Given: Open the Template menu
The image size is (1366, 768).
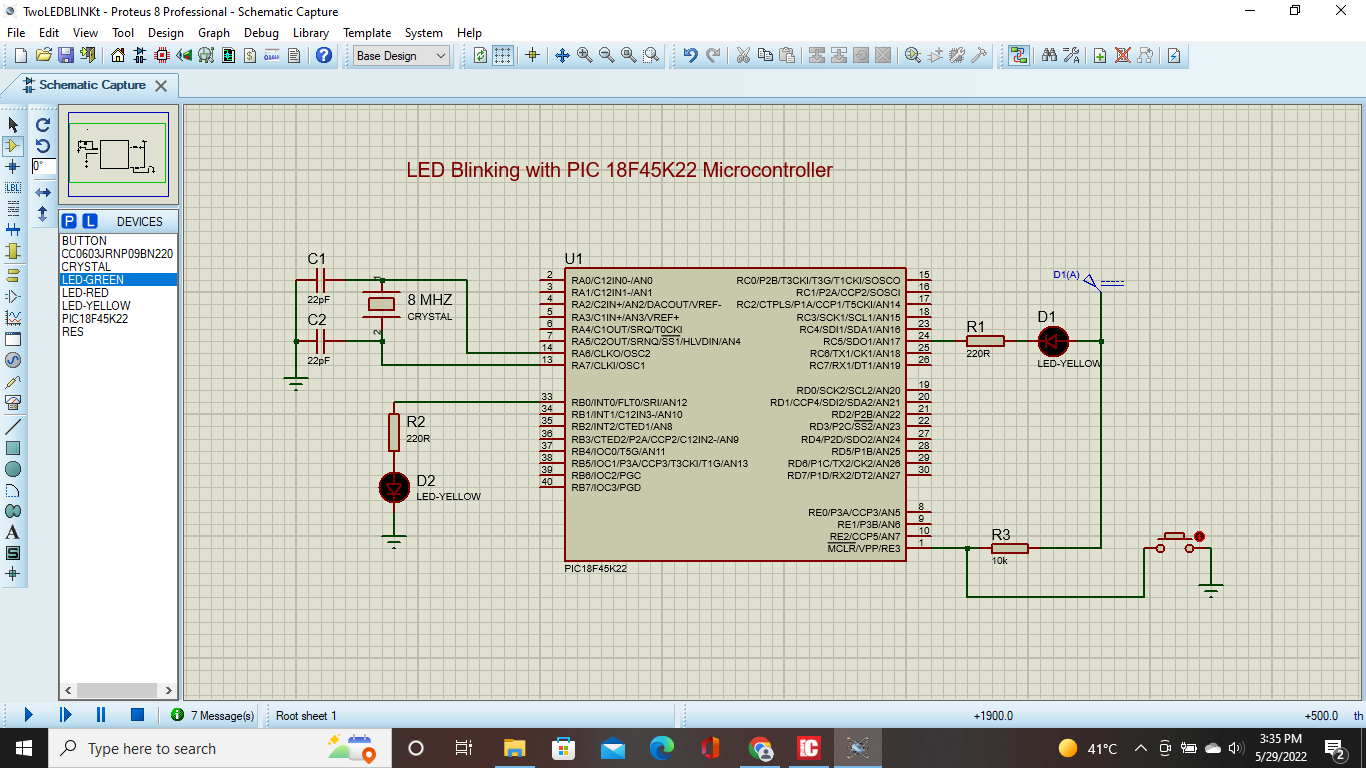Looking at the screenshot, I should (x=367, y=32).
